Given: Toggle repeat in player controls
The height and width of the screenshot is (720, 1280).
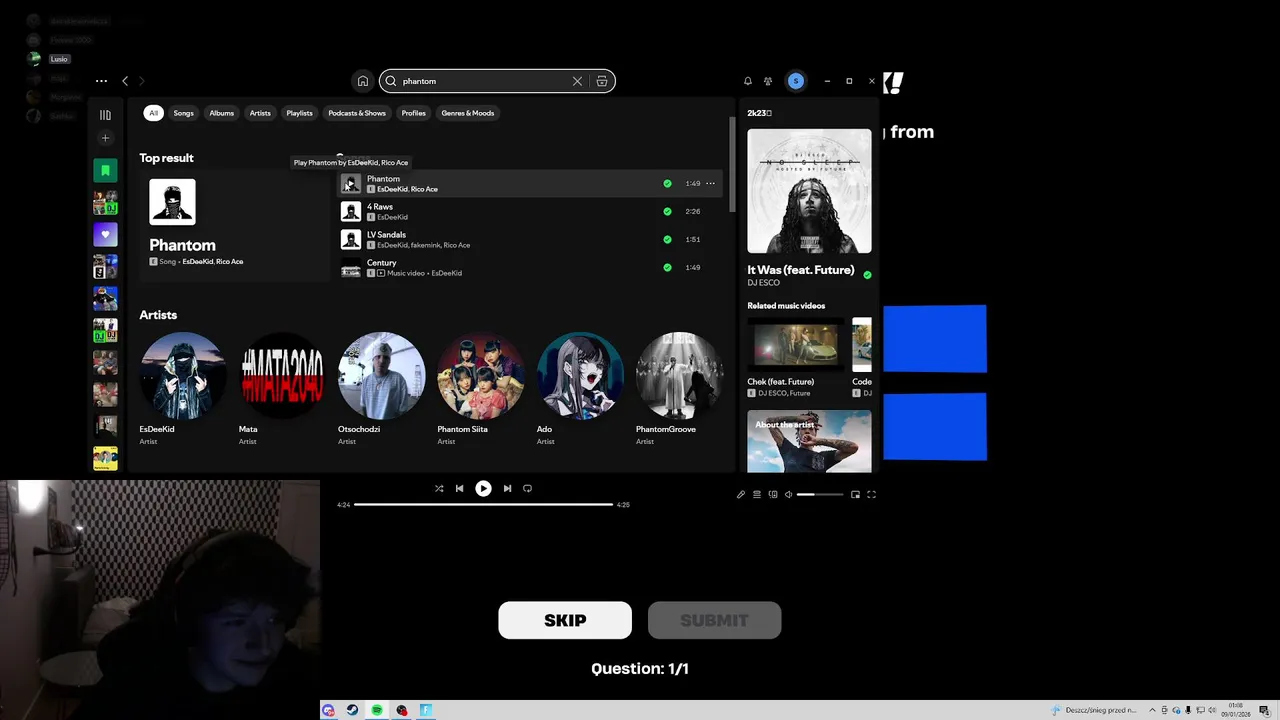Looking at the screenshot, I should 527,489.
